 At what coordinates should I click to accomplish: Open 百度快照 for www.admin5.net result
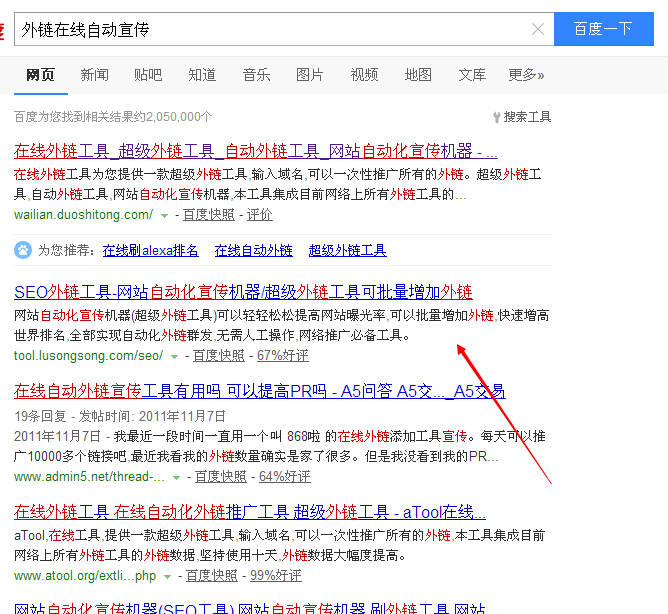pyautogui.click(x=221, y=476)
